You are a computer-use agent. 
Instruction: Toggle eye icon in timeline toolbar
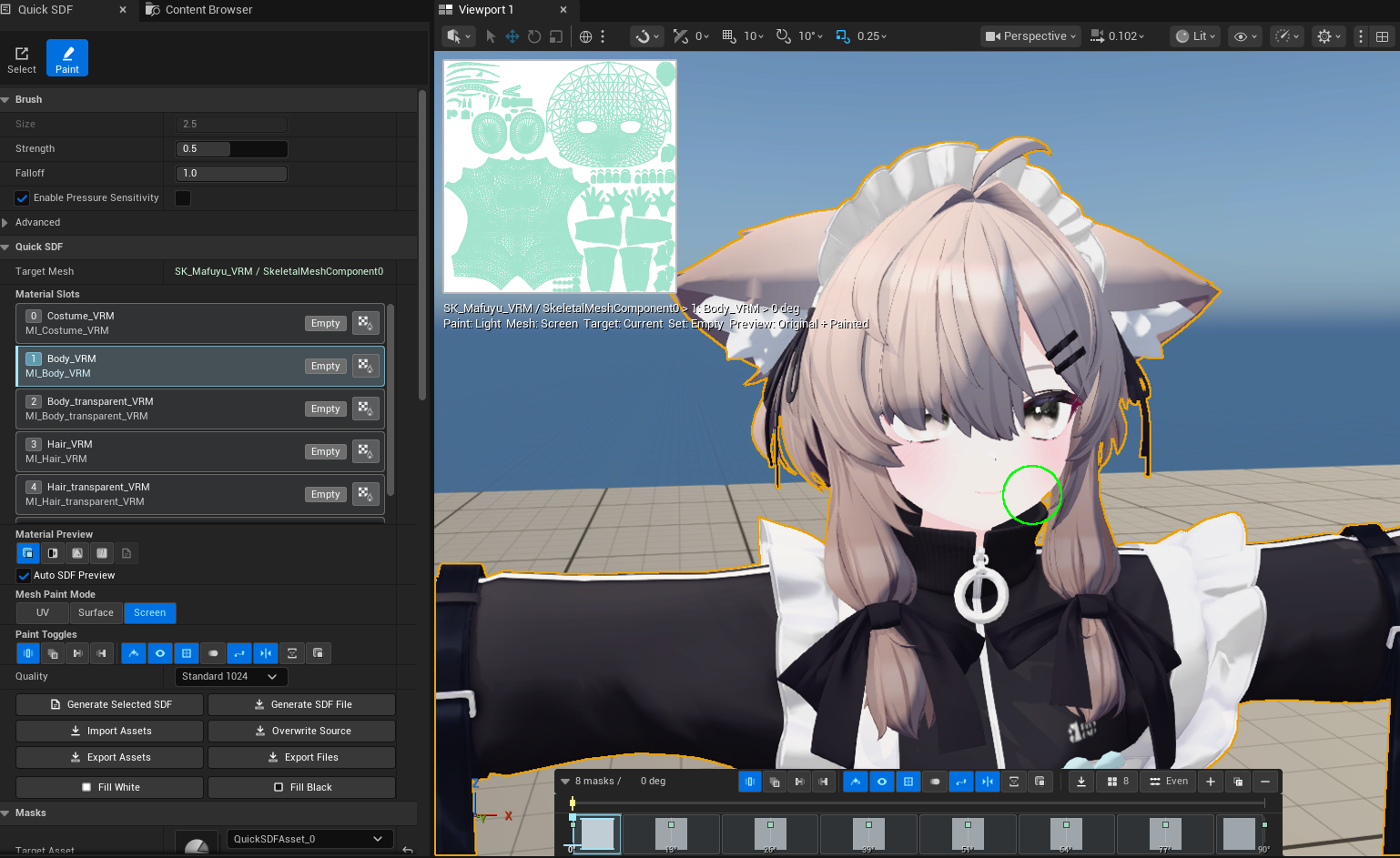882,782
